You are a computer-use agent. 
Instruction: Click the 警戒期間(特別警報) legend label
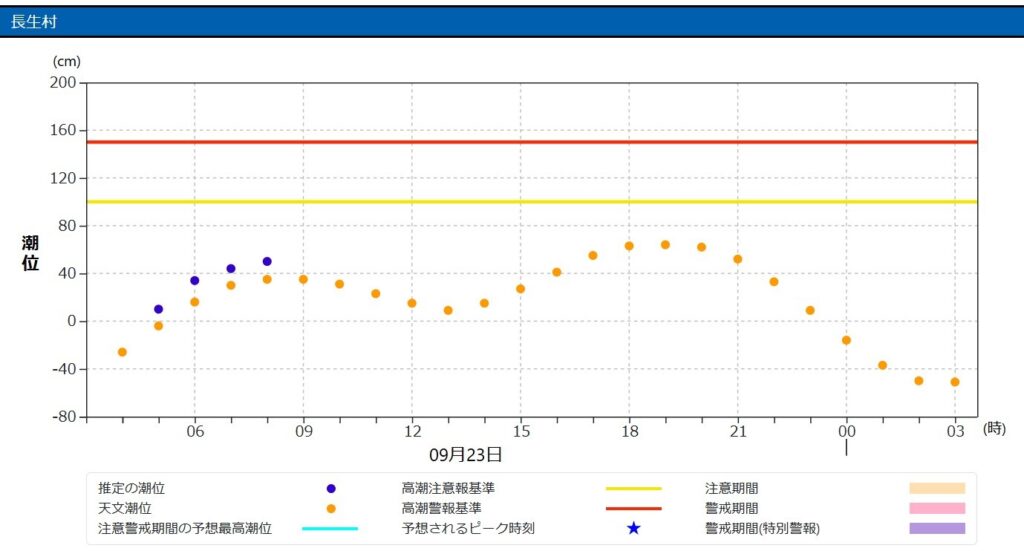[x=762, y=528]
